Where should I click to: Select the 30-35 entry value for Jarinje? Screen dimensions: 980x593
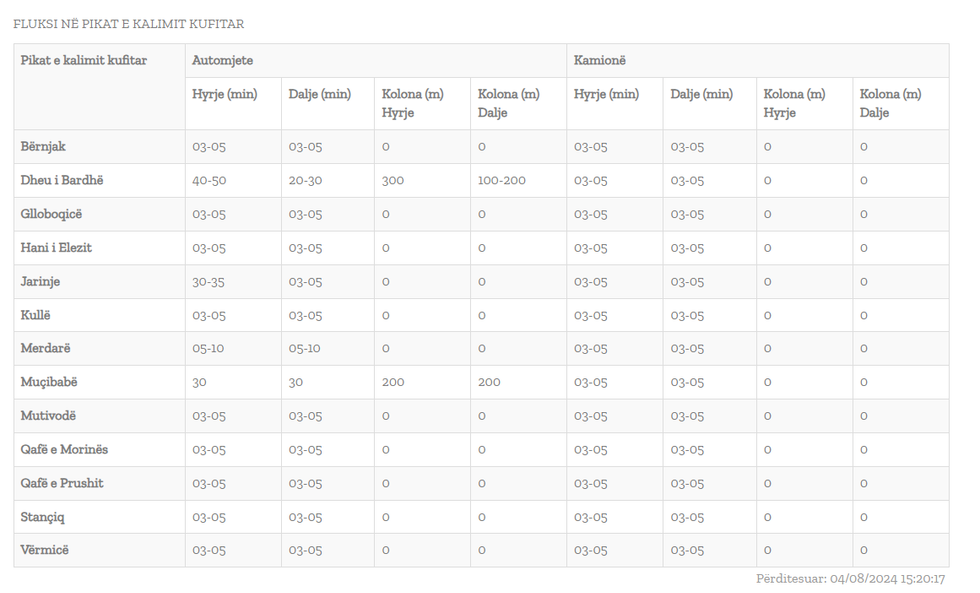208,282
